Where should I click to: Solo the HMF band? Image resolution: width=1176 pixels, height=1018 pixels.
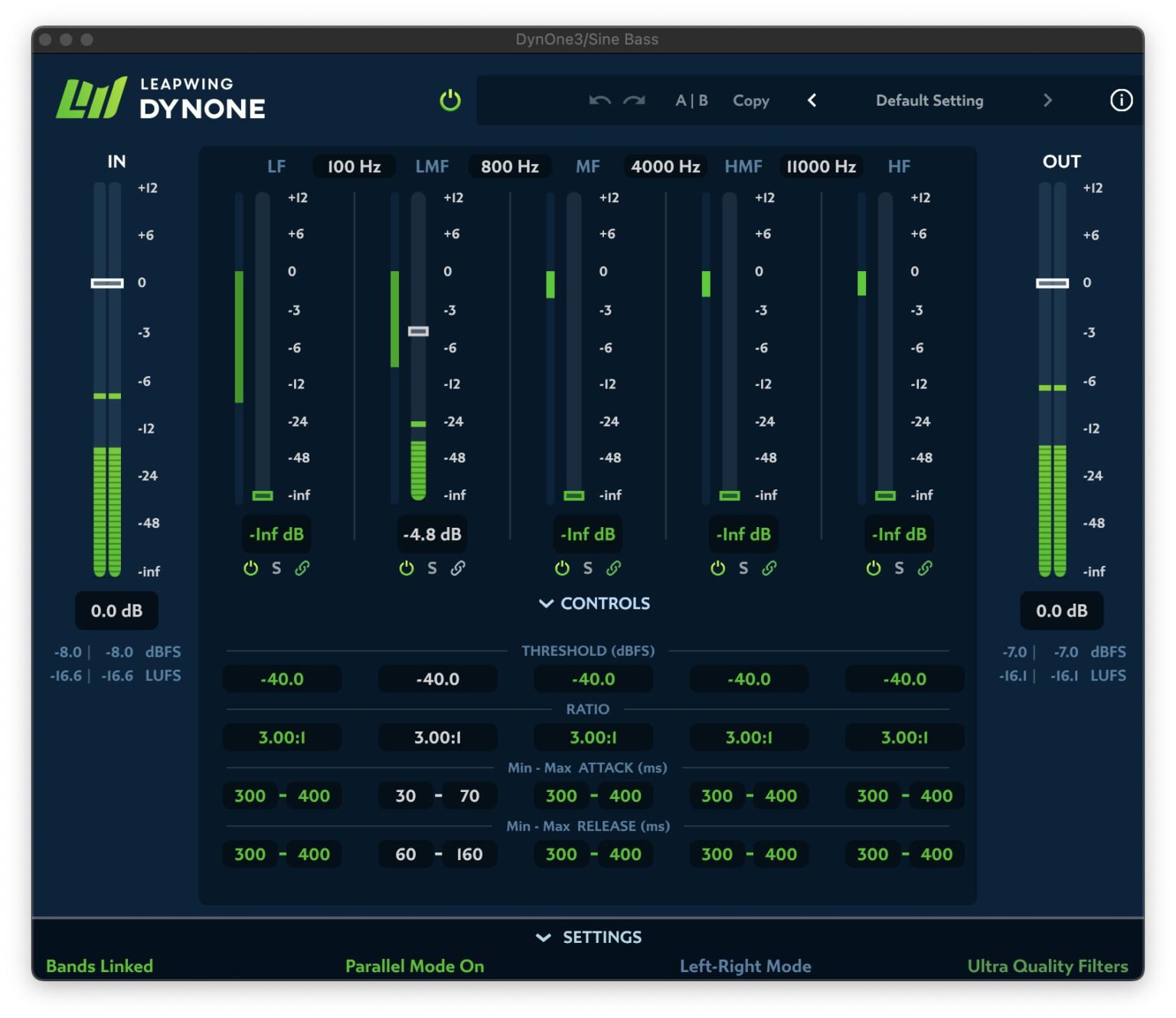point(742,568)
